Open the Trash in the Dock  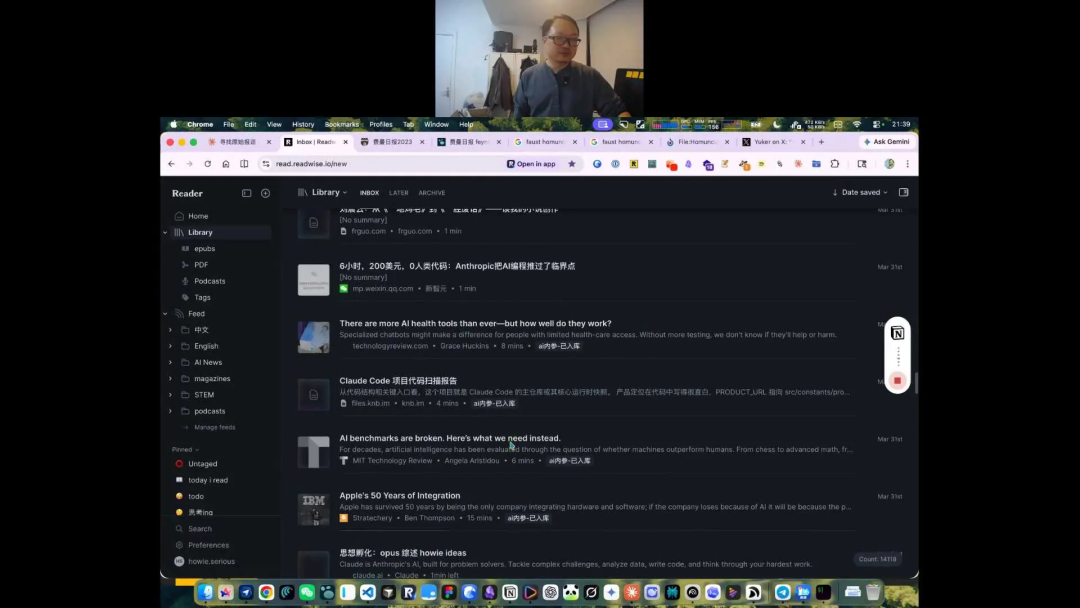coord(873,592)
